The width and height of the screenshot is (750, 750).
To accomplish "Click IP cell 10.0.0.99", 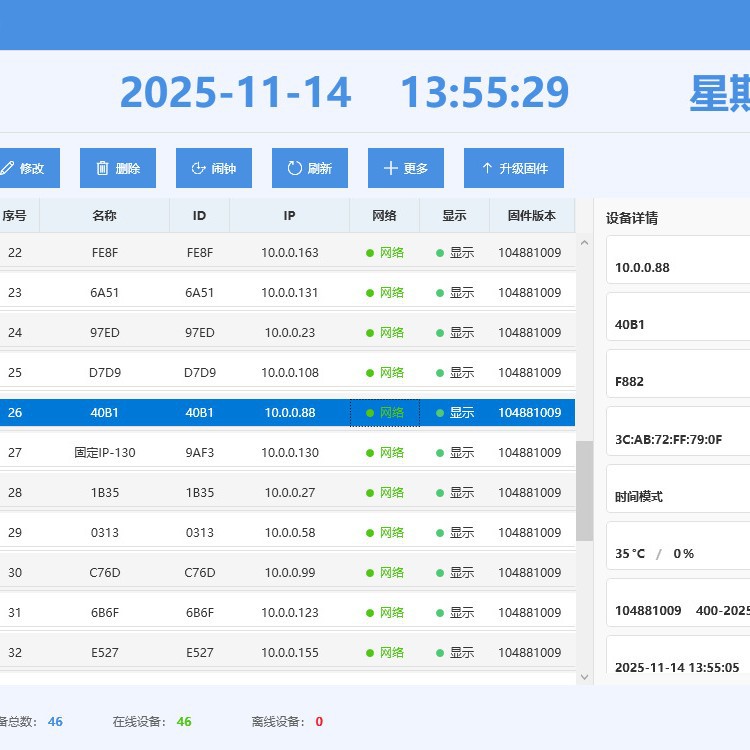I will pyautogui.click(x=290, y=573).
